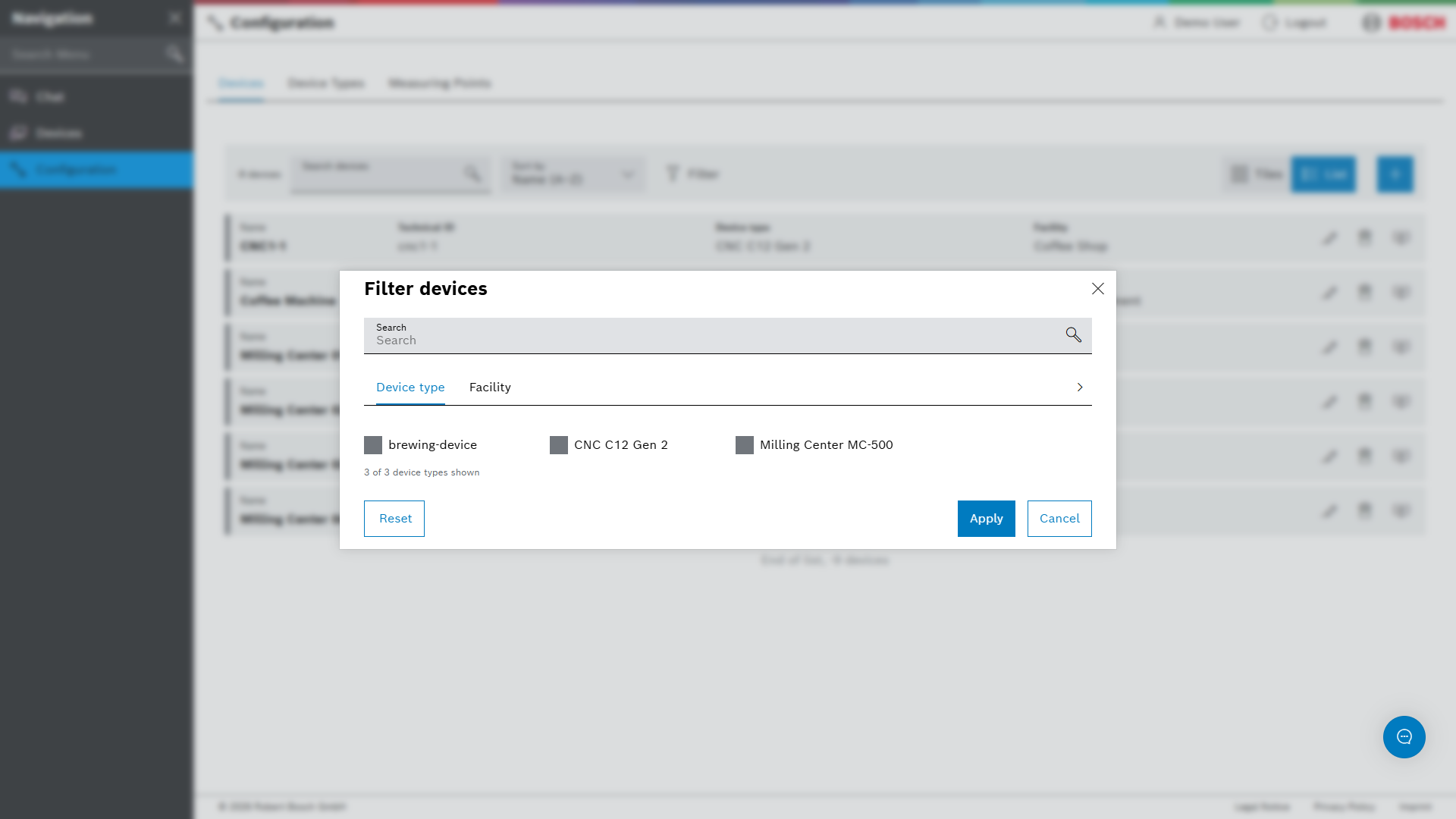The image size is (1456, 819).
Task: Click the edit pencil icon for first device
Action: click(1329, 238)
